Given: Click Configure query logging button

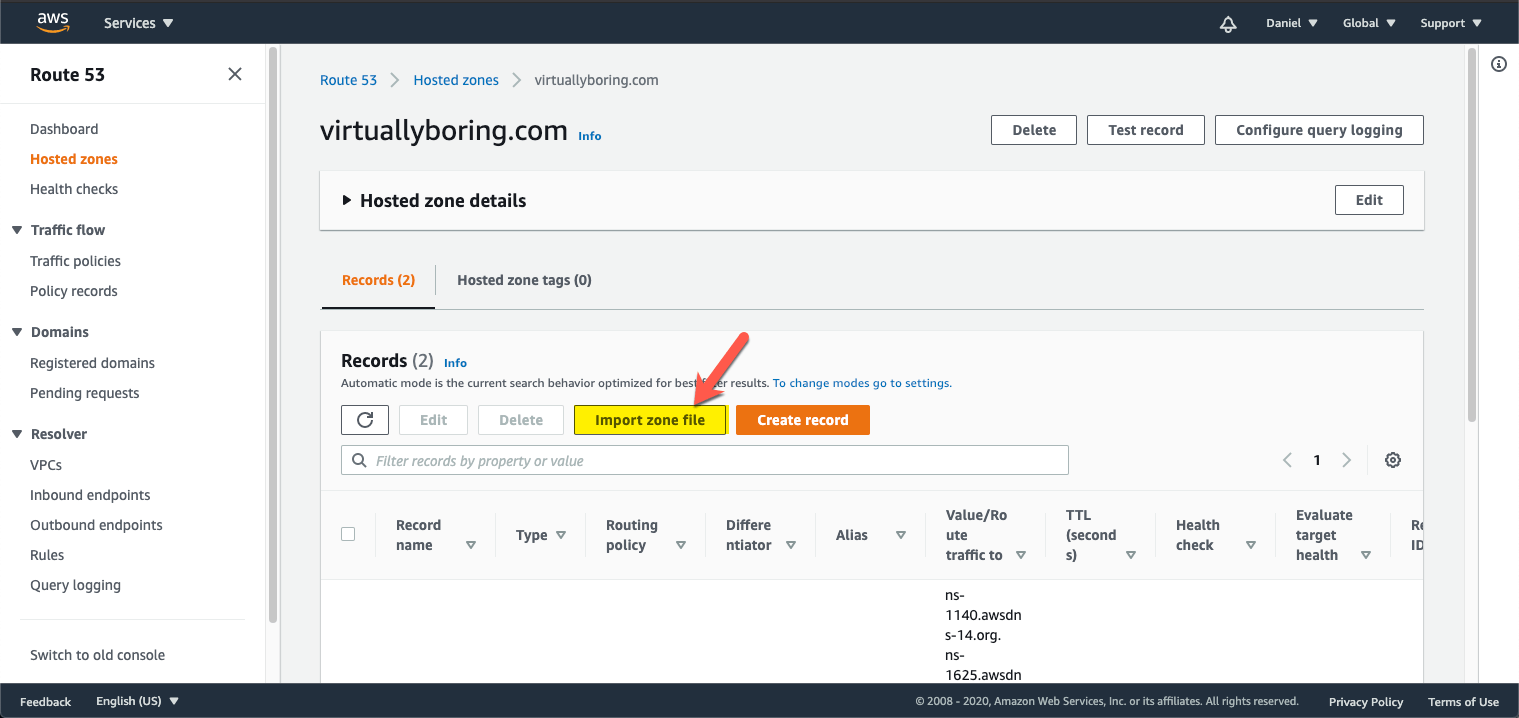Looking at the screenshot, I should click(1319, 130).
